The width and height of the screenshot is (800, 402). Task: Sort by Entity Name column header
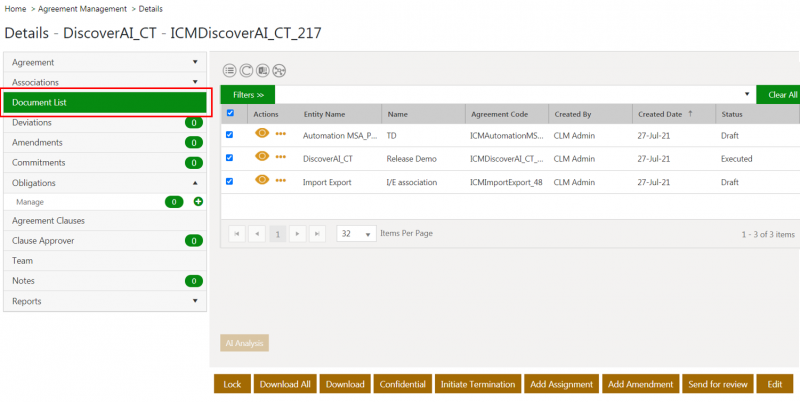click(324, 114)
